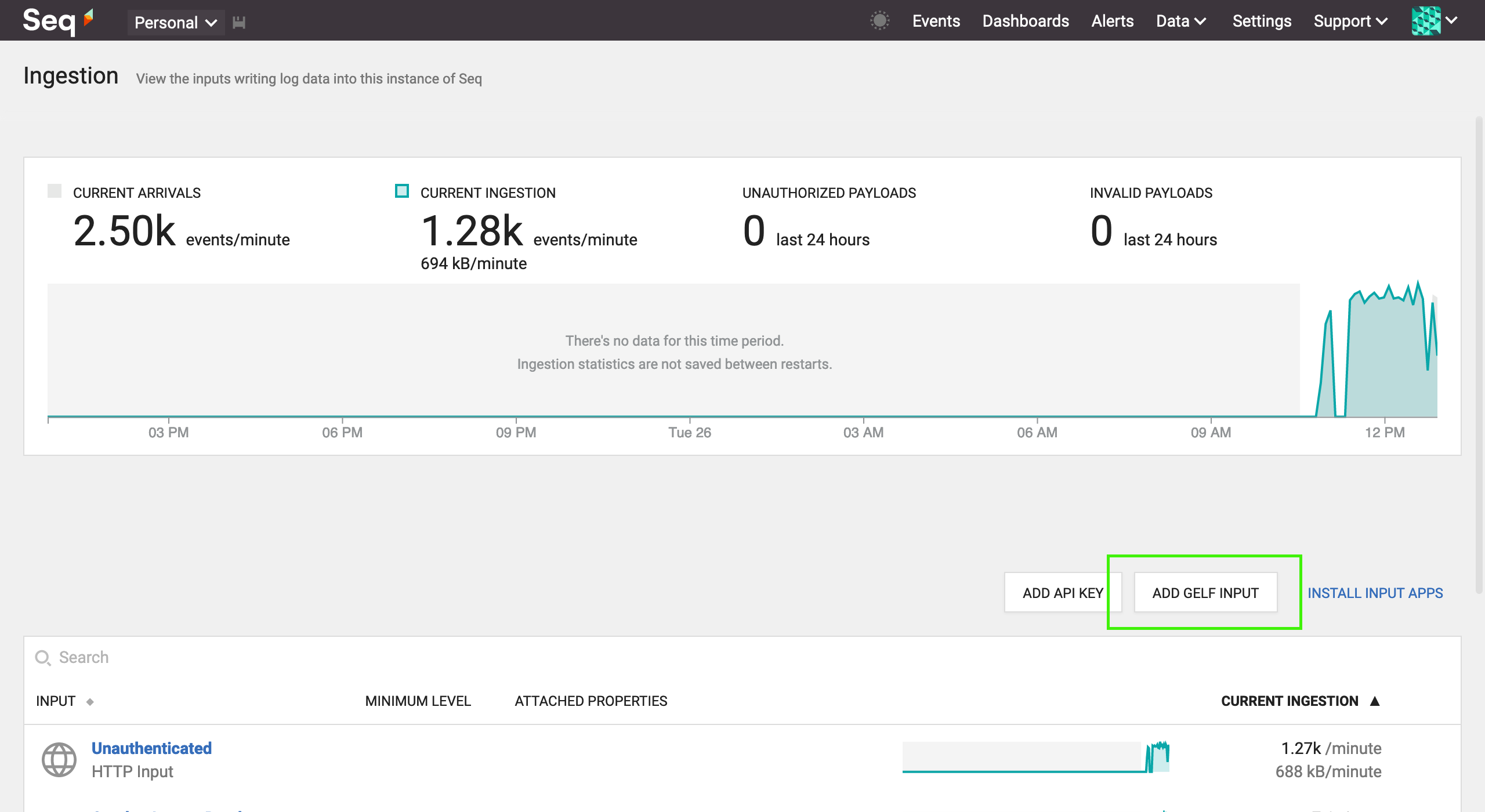Image resolution: width=1485 pixels, height=812 pixels.
Task: Expand the Data menu dropdown
Action: (1181, 21)
